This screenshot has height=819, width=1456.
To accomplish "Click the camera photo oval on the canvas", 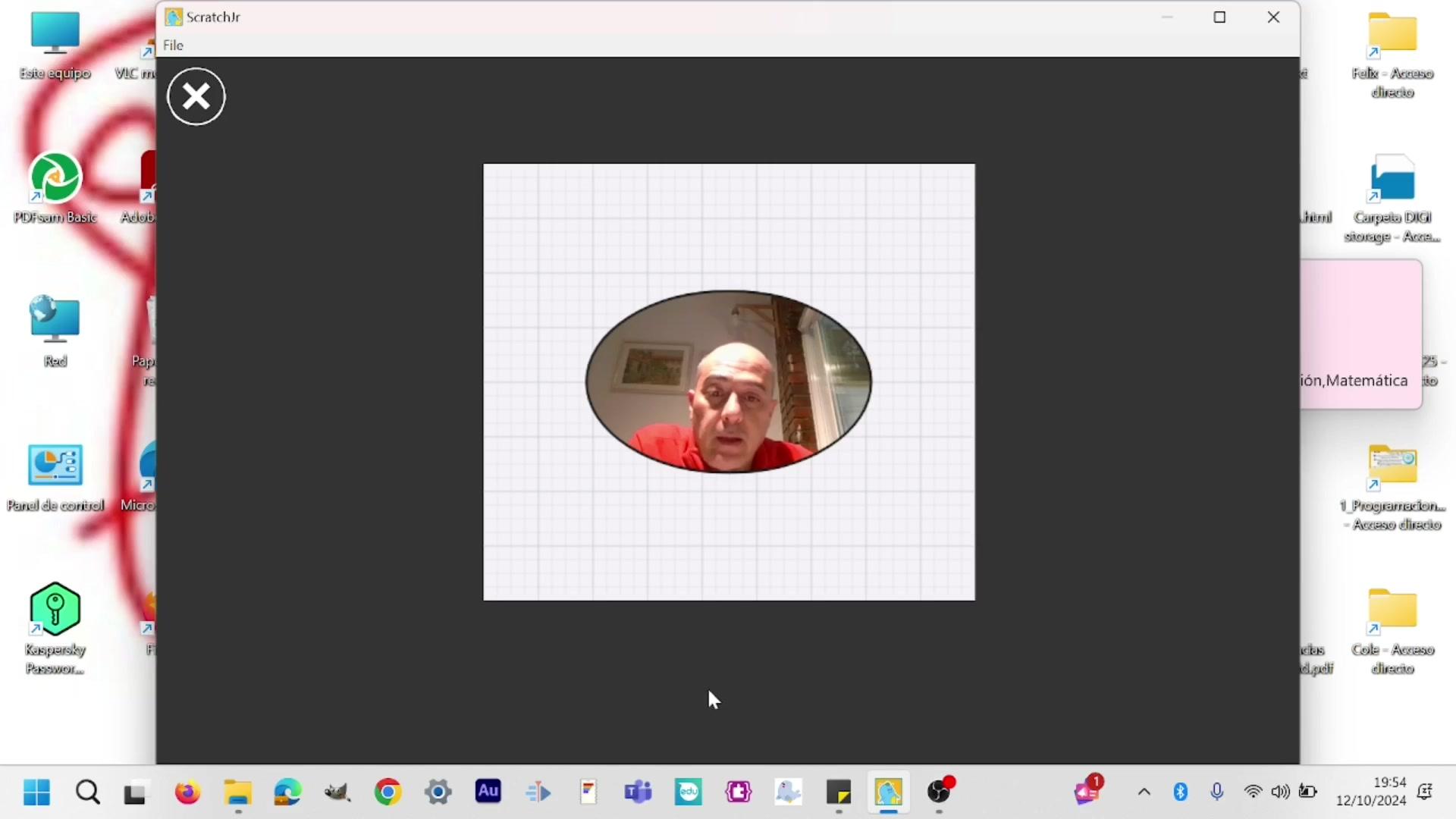I will point(728,381).
